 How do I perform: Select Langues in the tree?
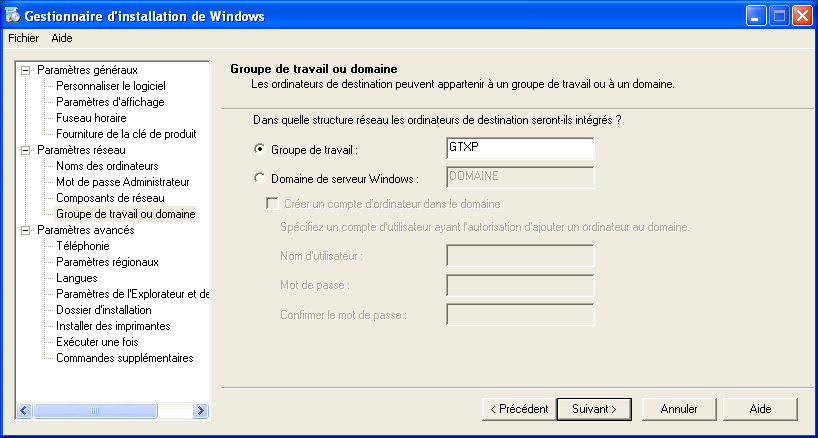pyautogui.click(x=77, y=278)
